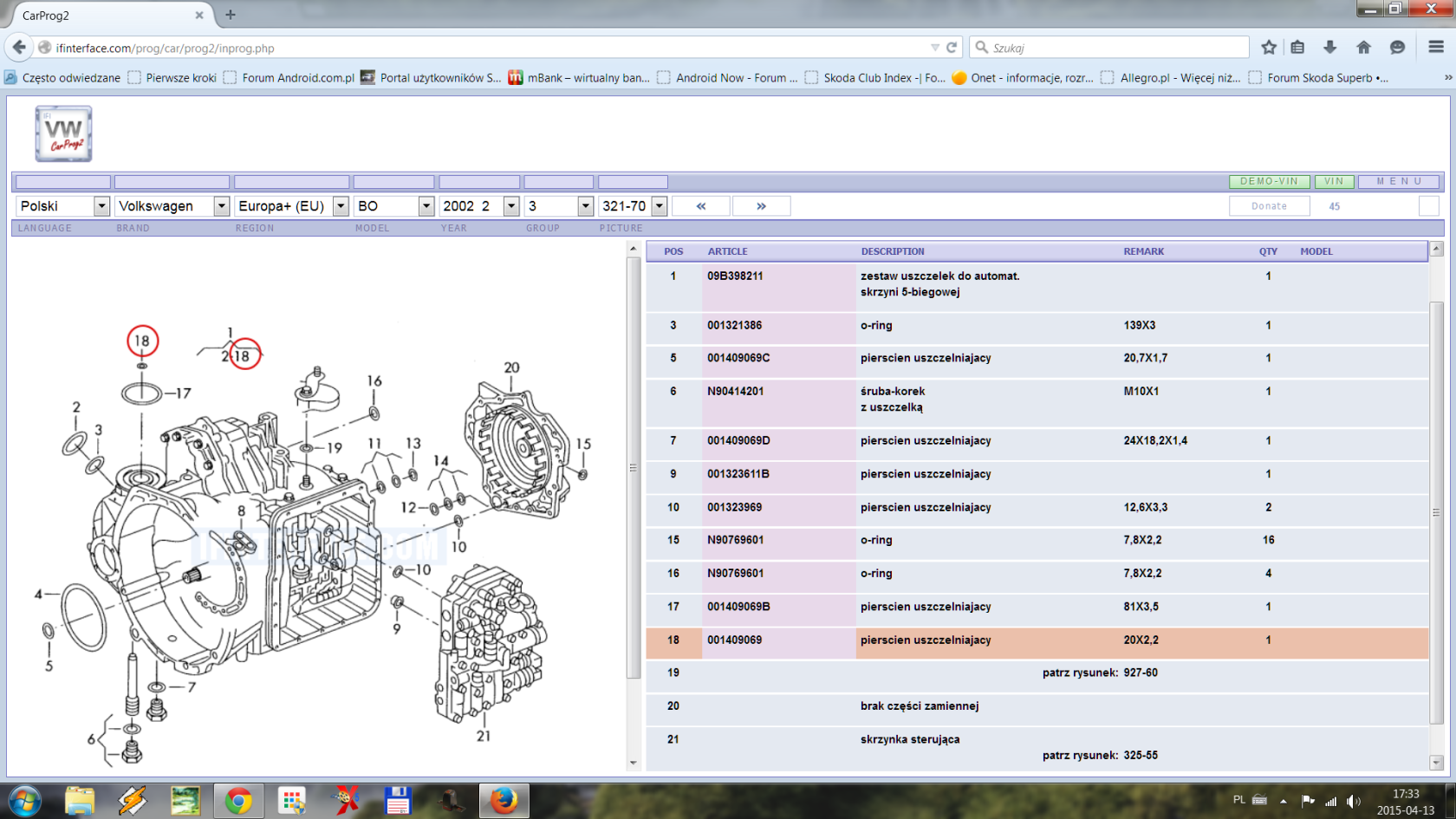
Task: Click position 21 label in the diagram
Action: 484,736
